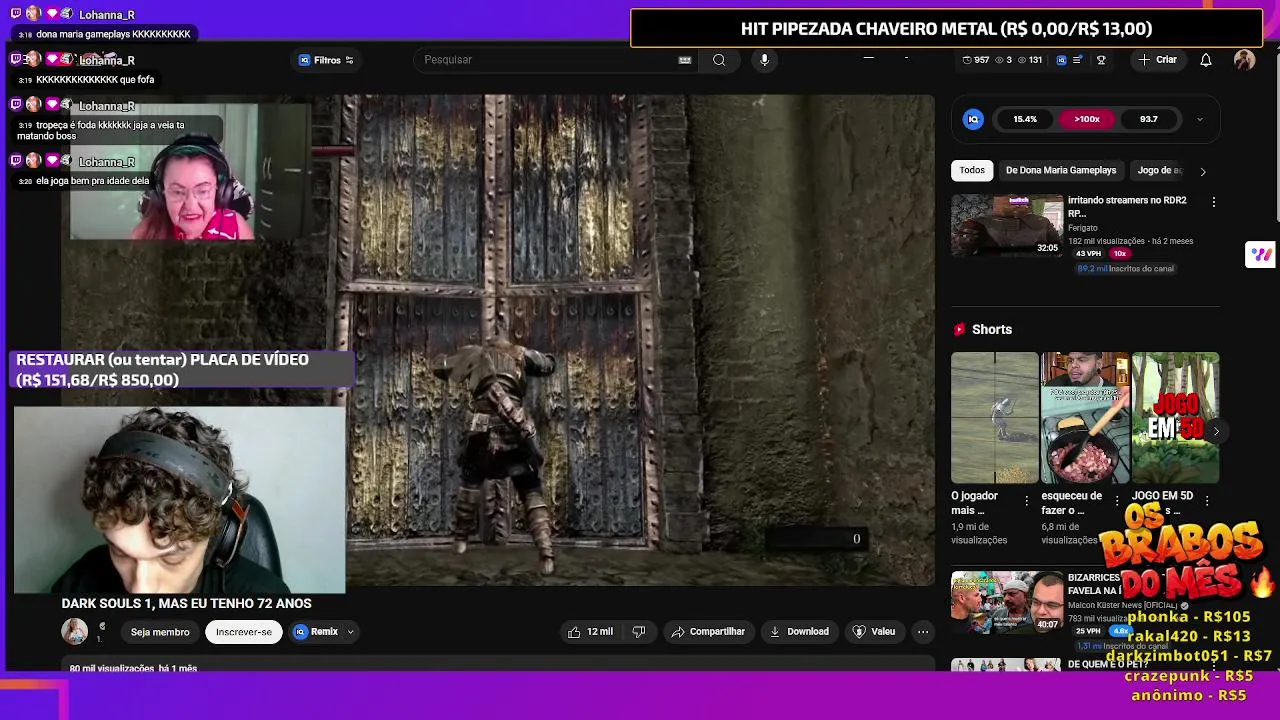Click the colorful extension icon at right edge
This screenshot has width=1280, height=720.
1260,254
